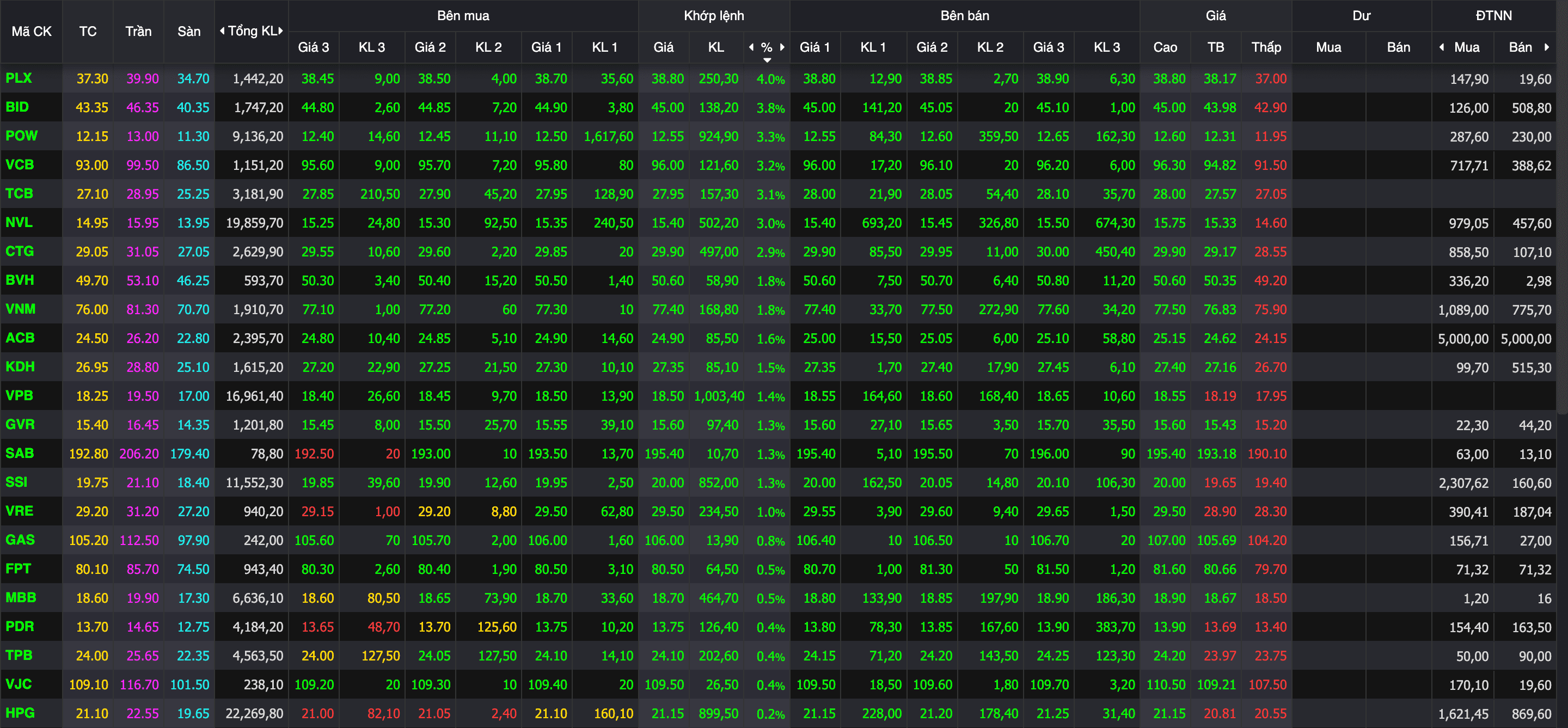The image size is (1568, 728).
Task: Open the PDR stock symbol
Action: 20,626
